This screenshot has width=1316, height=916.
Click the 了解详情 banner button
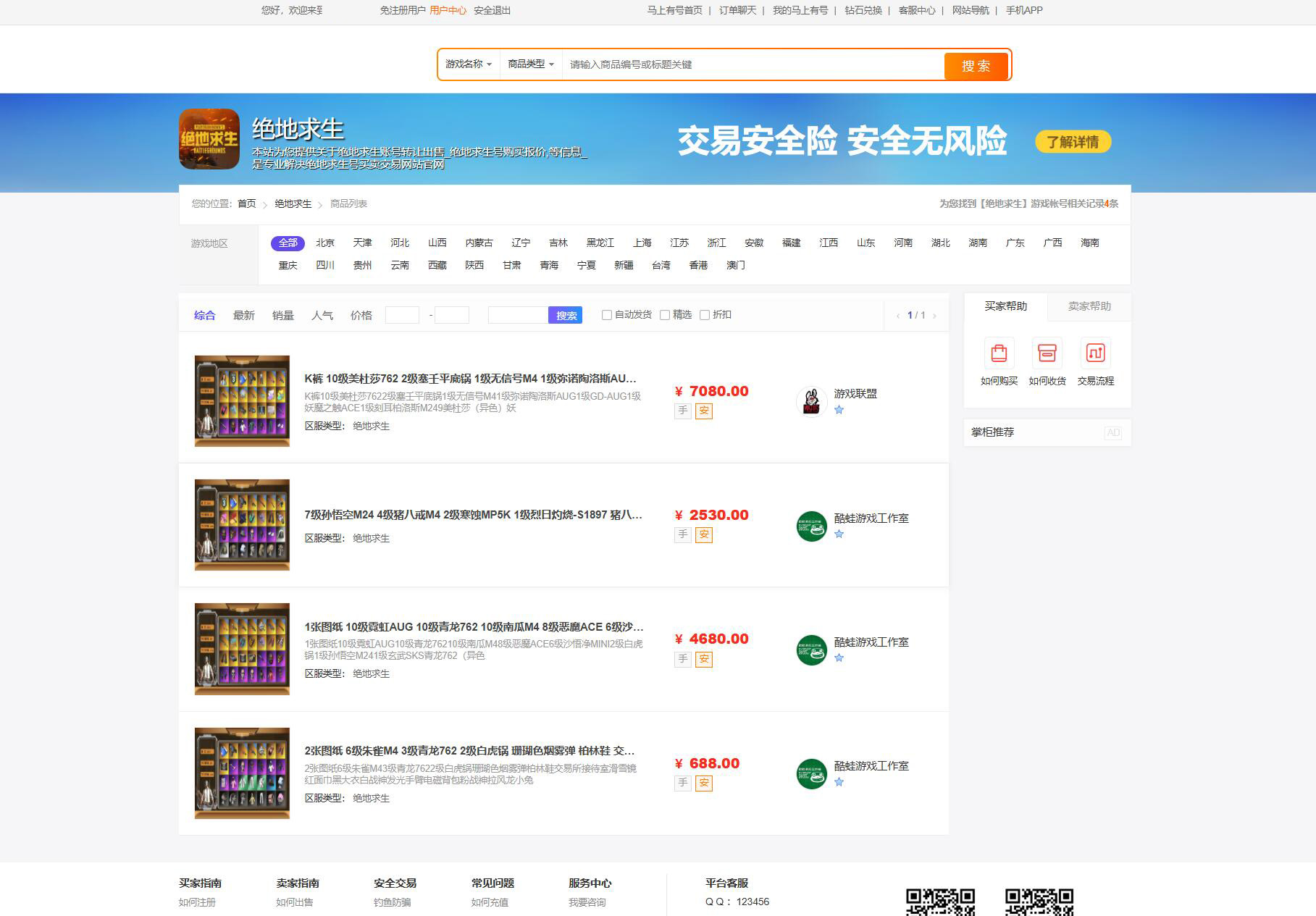(x=1073, y=142)
